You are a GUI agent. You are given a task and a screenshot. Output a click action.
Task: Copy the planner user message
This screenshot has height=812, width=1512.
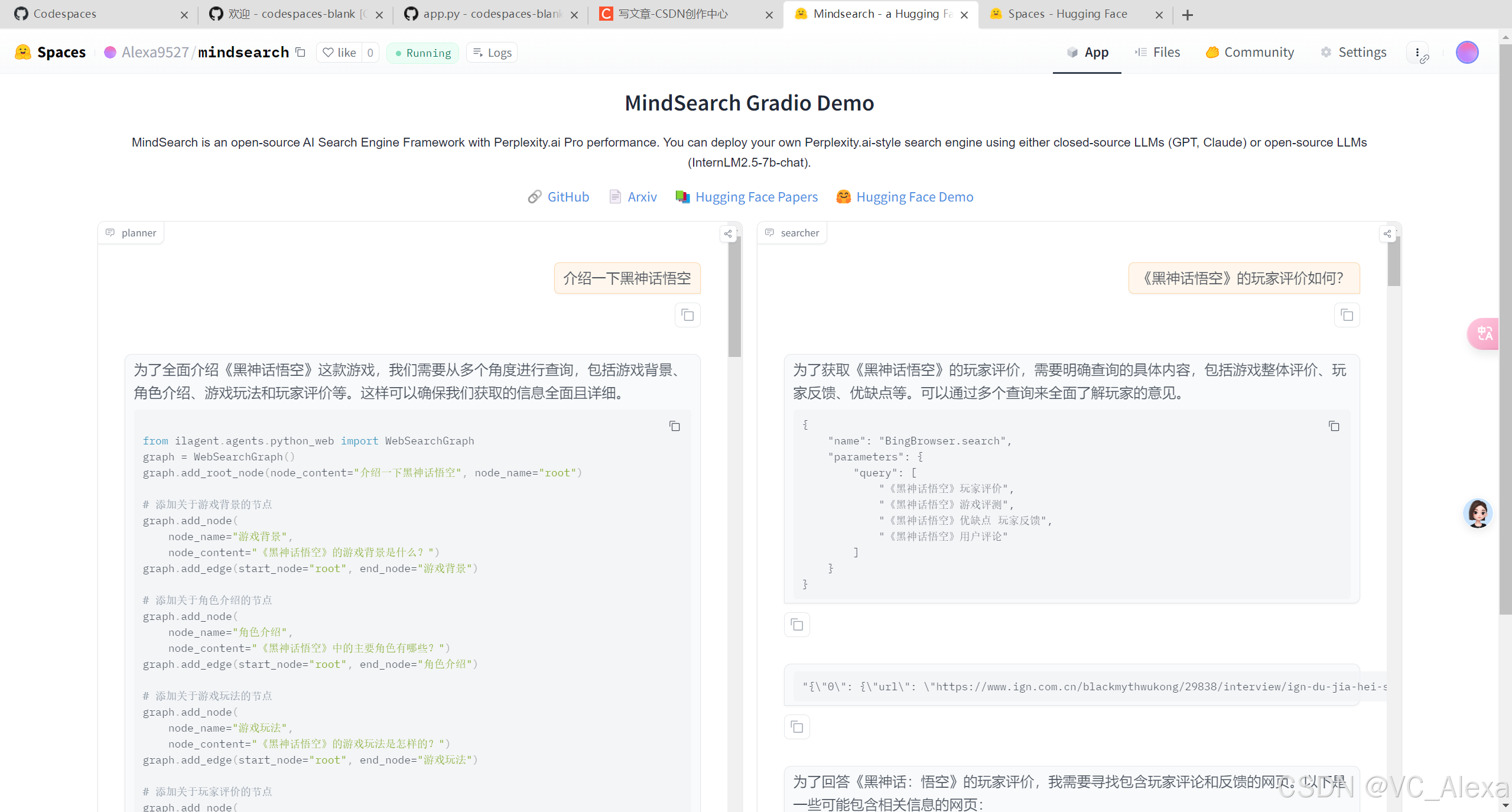(688, 315)
